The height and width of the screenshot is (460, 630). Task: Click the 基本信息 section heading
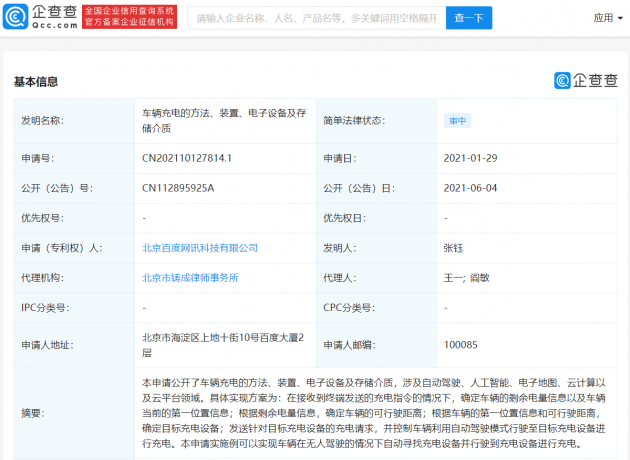click(x=36, y=82)
